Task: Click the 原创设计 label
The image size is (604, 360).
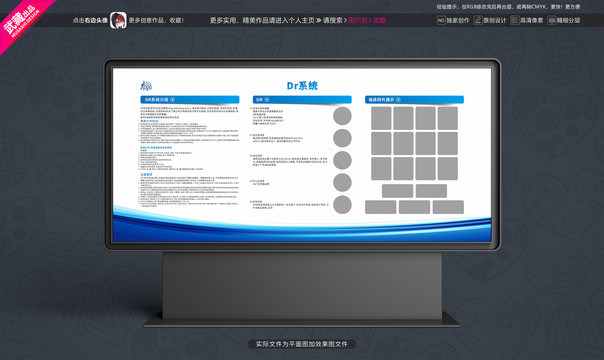Action: pyautogui.click(x=495, y=20)
